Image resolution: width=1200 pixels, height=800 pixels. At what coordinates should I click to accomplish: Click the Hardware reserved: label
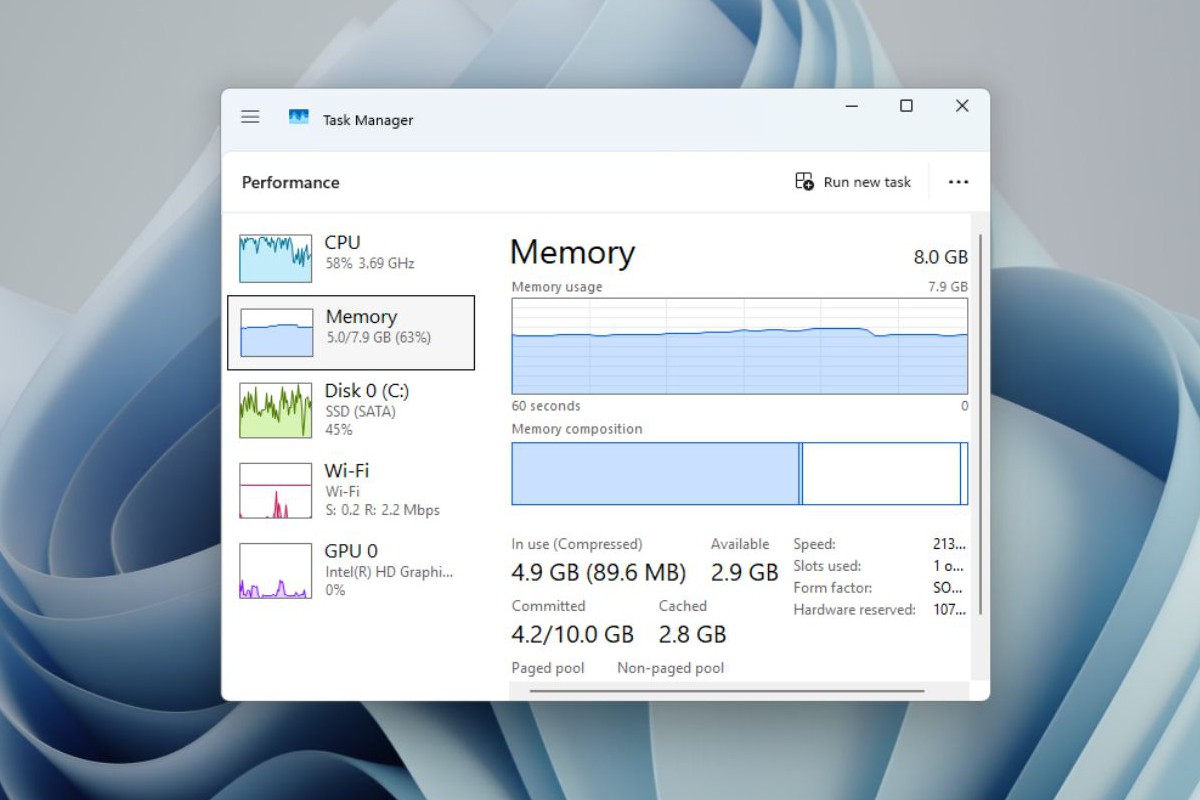(854, 610)
